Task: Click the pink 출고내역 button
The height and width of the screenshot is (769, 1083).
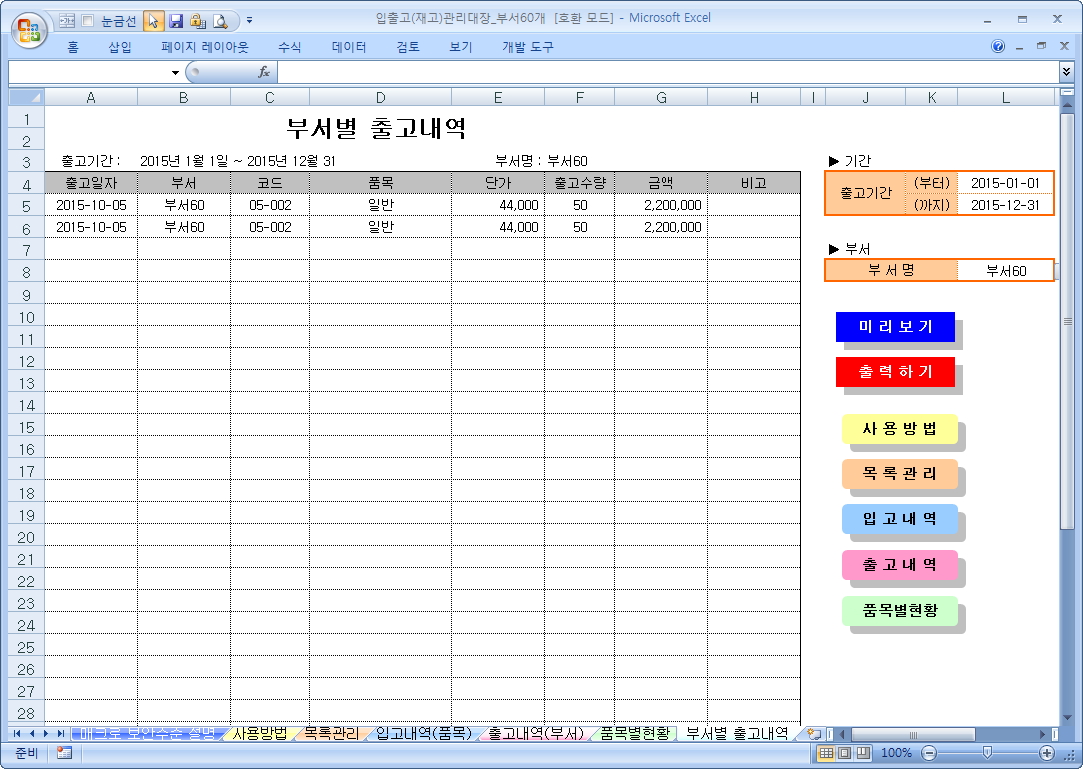Action: coord(899,565)
